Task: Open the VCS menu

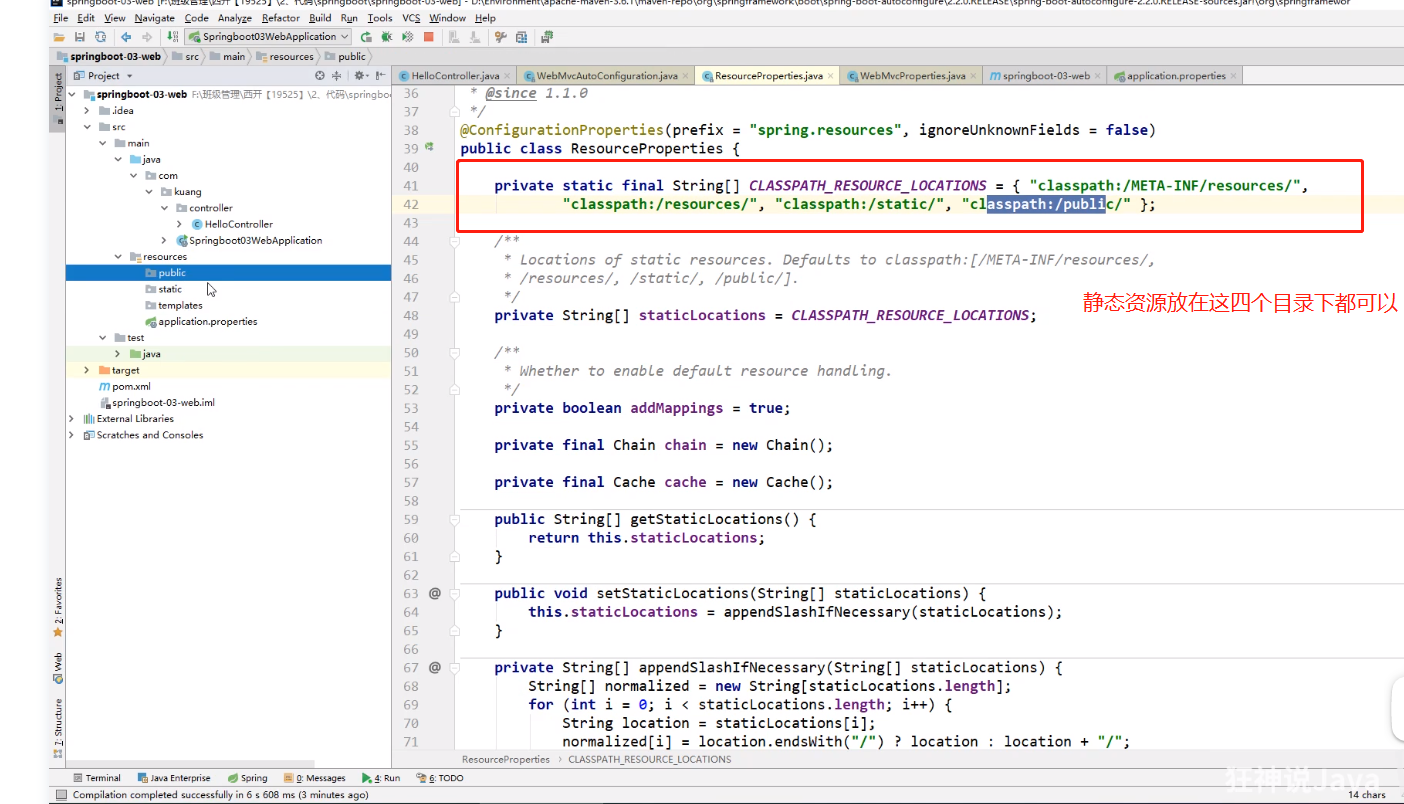Action: [411, 18]
